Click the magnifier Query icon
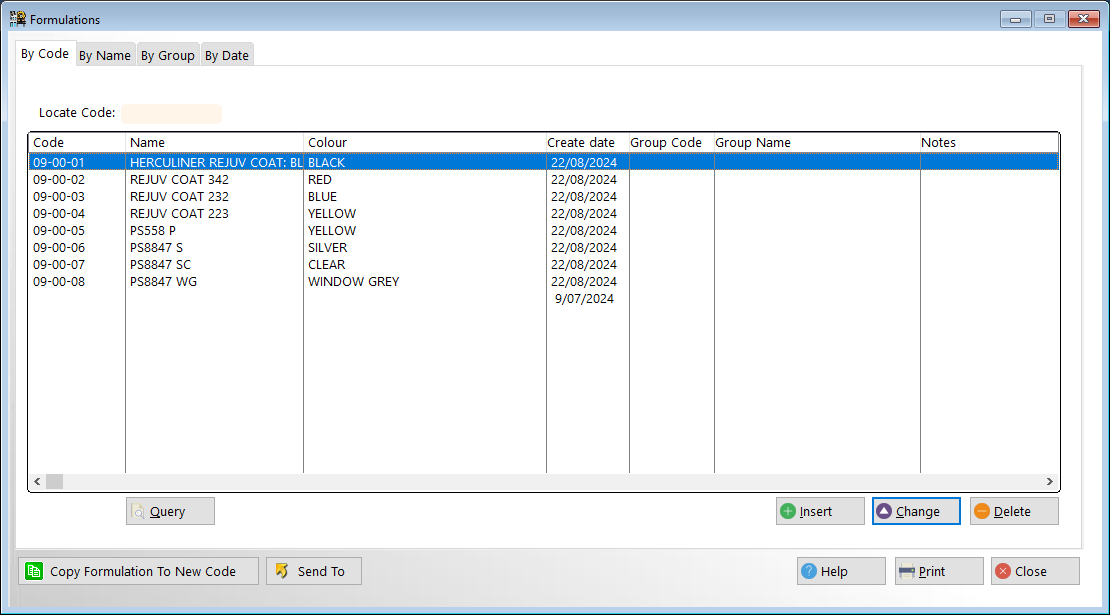 139,511
